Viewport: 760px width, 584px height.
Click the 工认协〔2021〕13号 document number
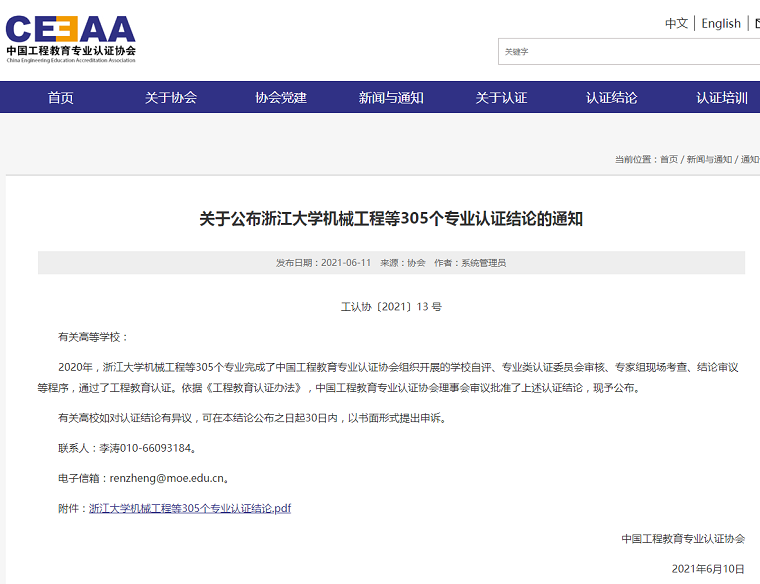point(391,307)
